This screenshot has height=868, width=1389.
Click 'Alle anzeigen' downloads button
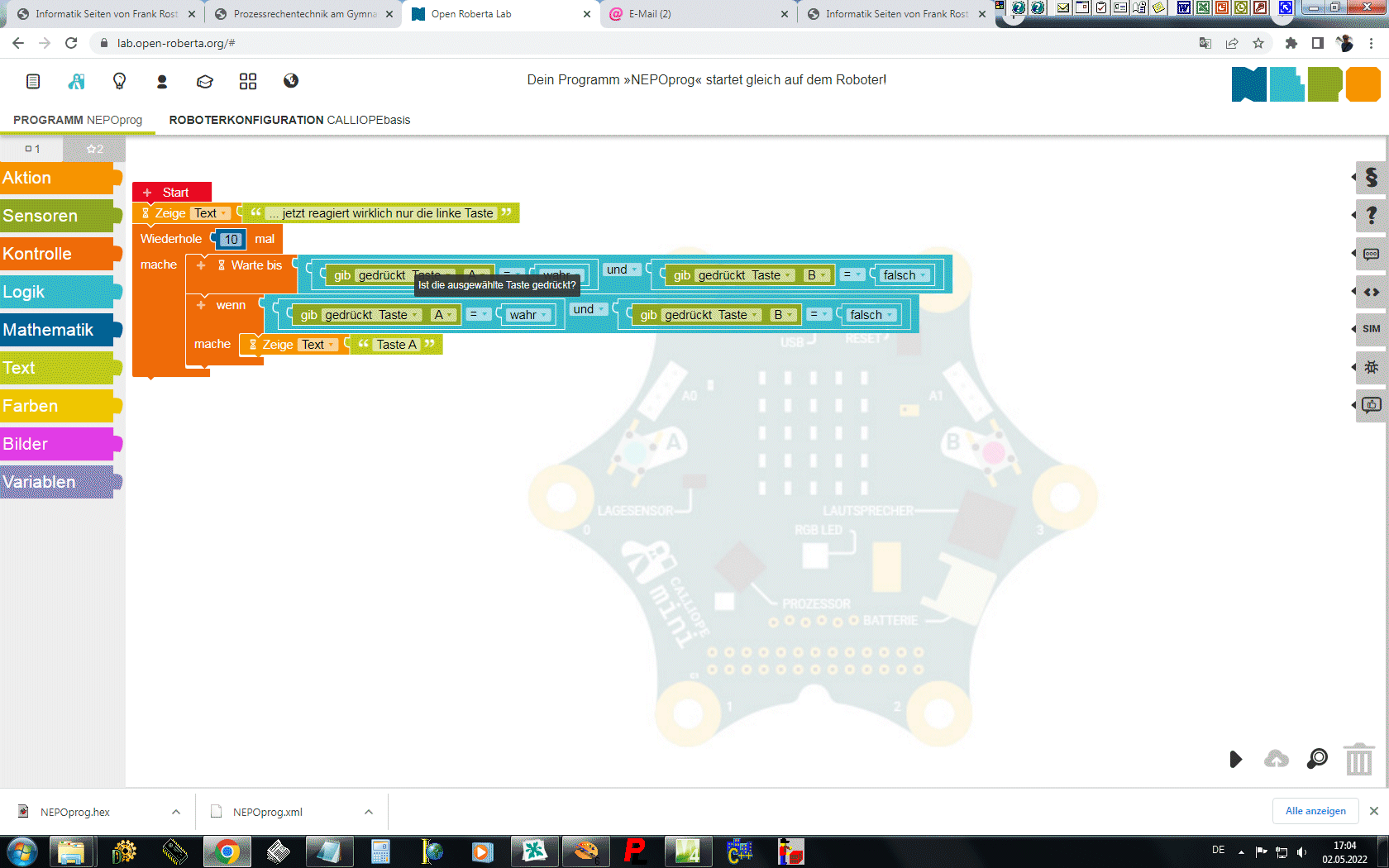[1315, 811]
